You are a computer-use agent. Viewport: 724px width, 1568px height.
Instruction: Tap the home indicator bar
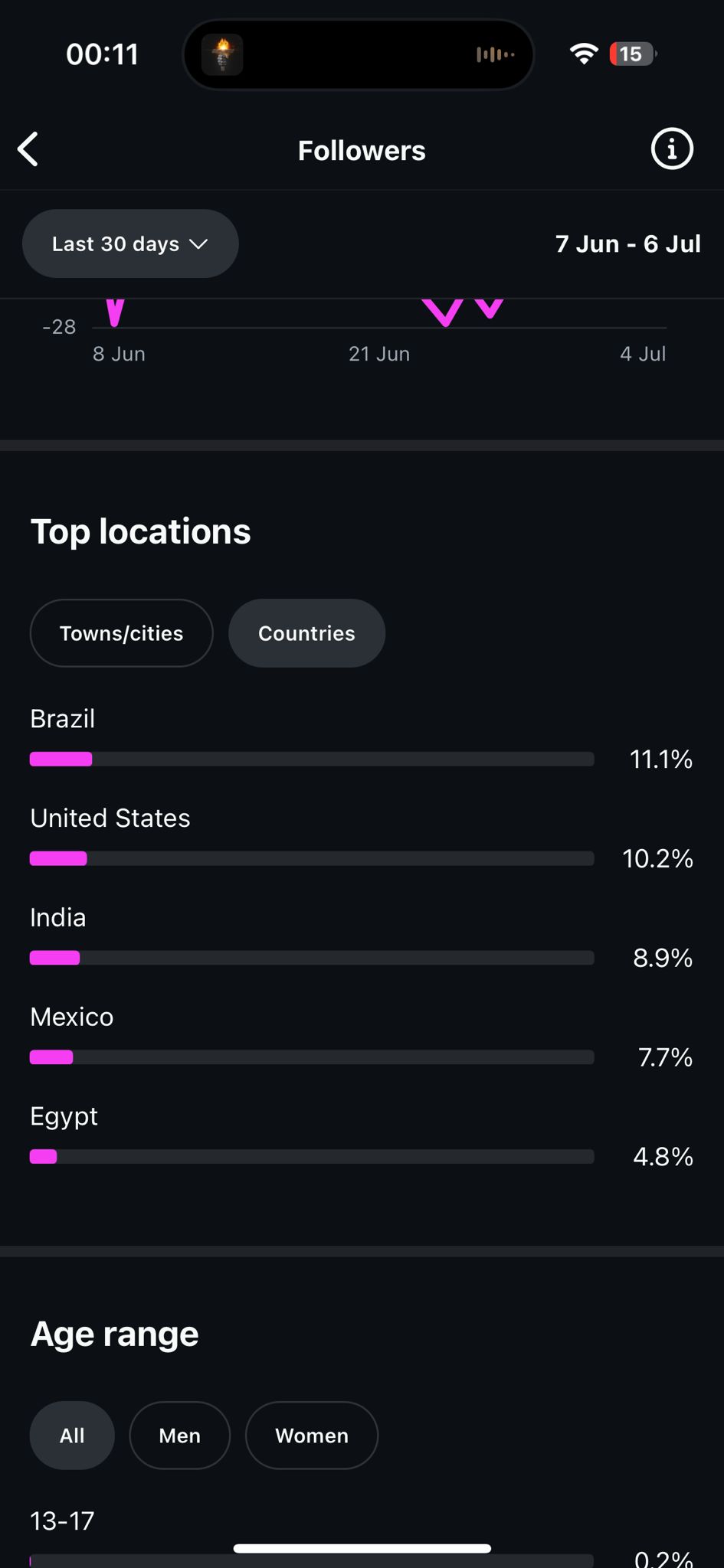(362, 1548)
